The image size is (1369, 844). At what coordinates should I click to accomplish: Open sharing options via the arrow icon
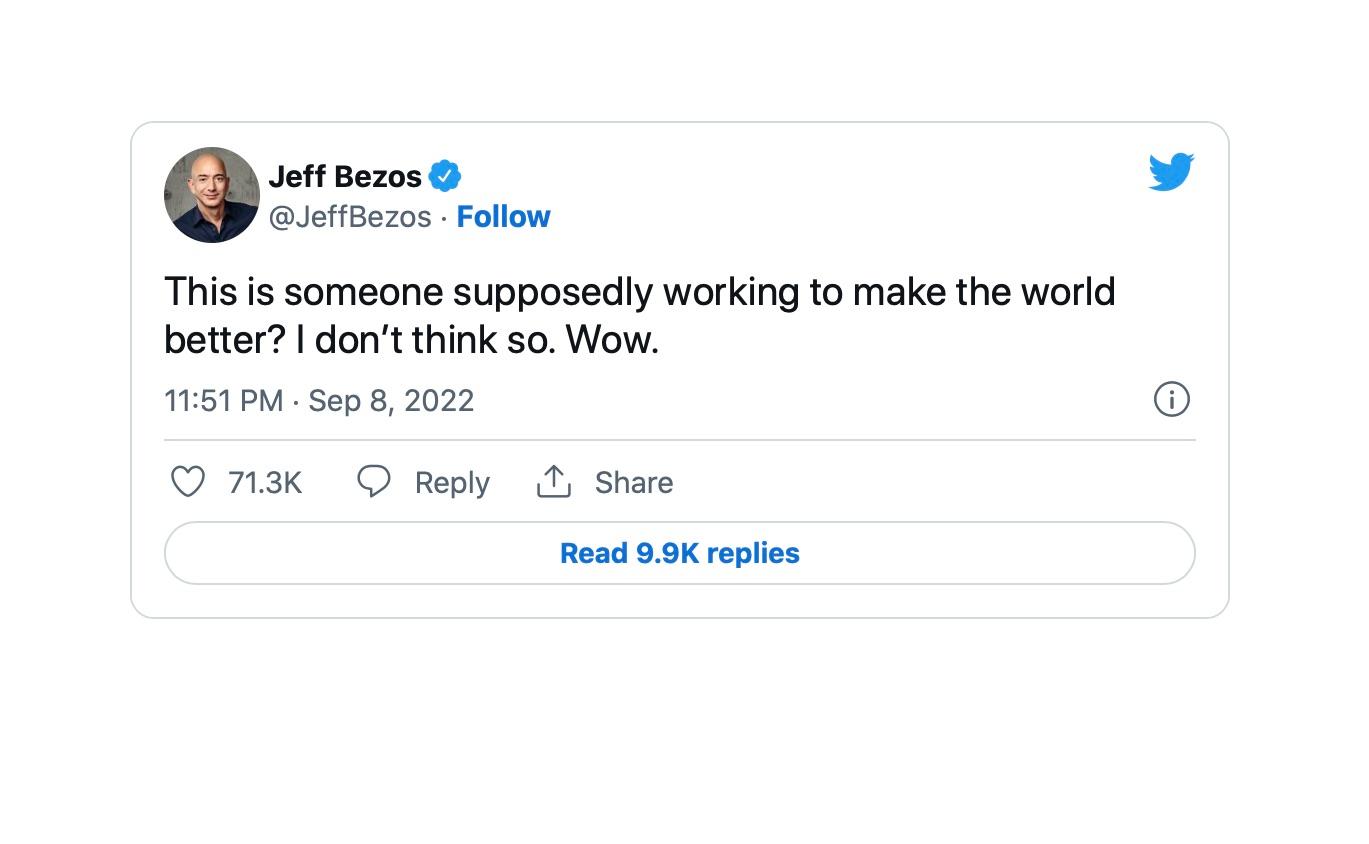(554, 481)
